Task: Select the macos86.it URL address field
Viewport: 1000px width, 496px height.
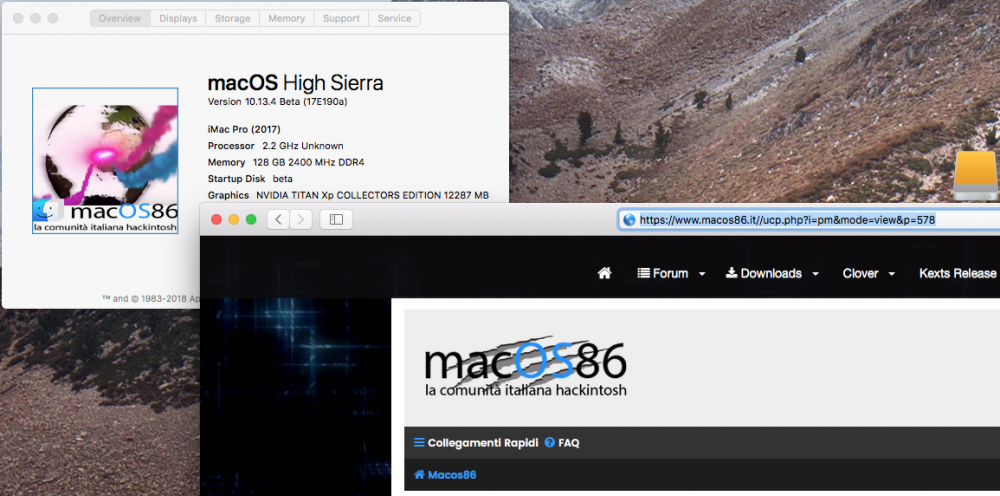Action: (x=809, y=220)
